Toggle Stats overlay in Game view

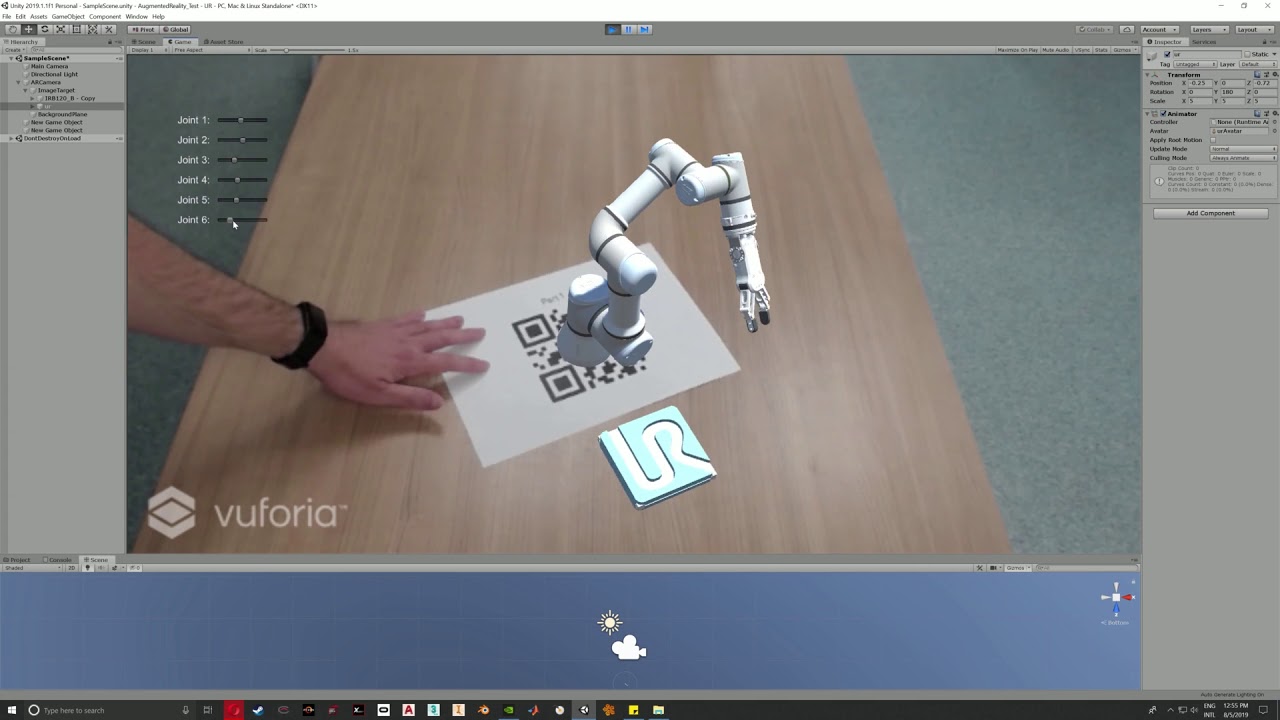click(x=1101, y=50)
